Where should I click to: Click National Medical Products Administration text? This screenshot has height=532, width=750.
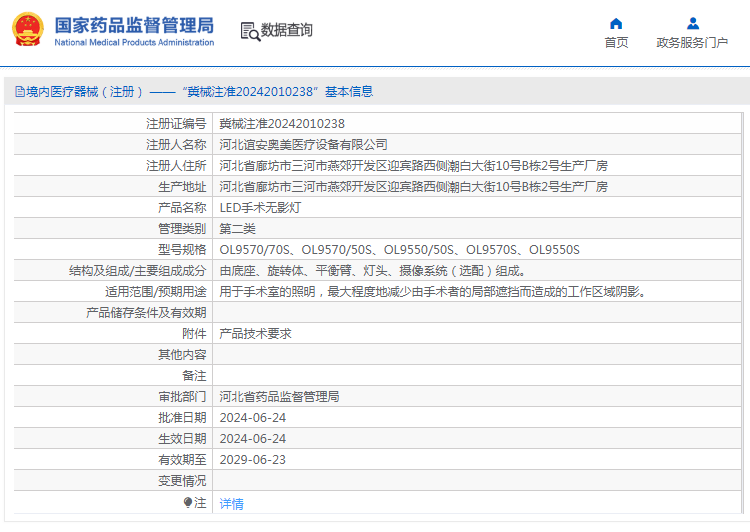point(134,42)
